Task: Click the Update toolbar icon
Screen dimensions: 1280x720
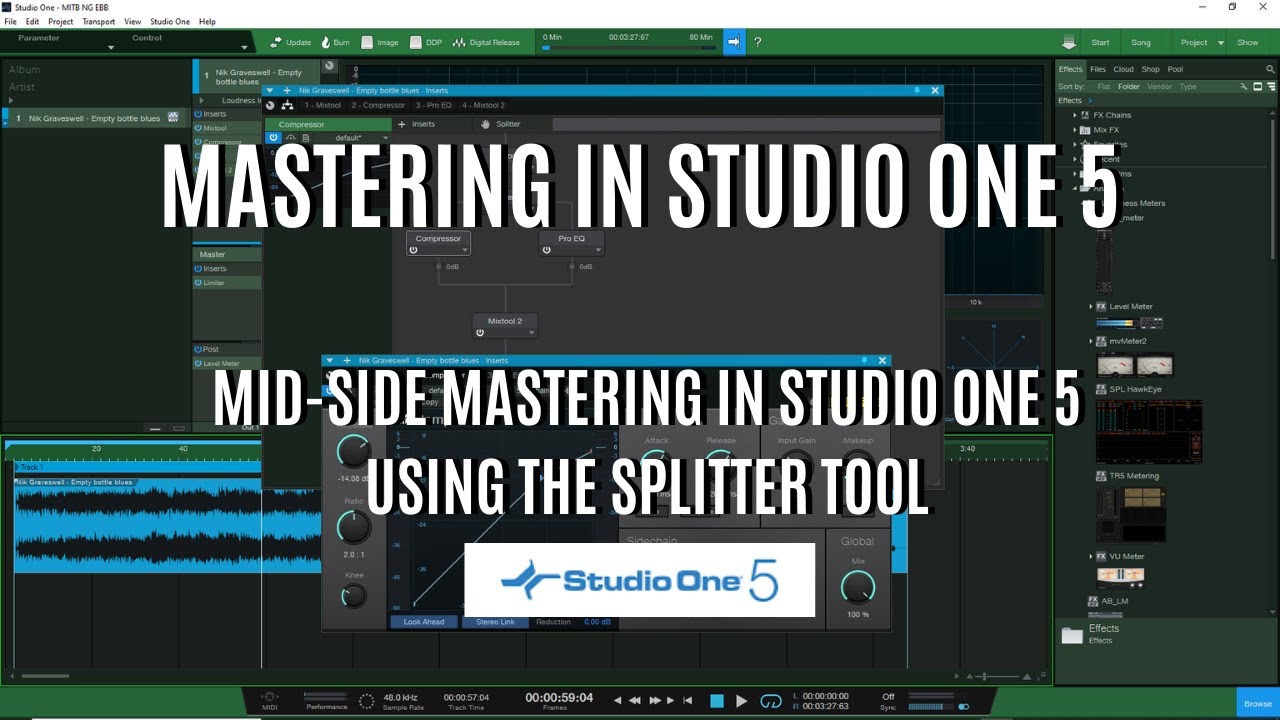Action: [276, 43]
